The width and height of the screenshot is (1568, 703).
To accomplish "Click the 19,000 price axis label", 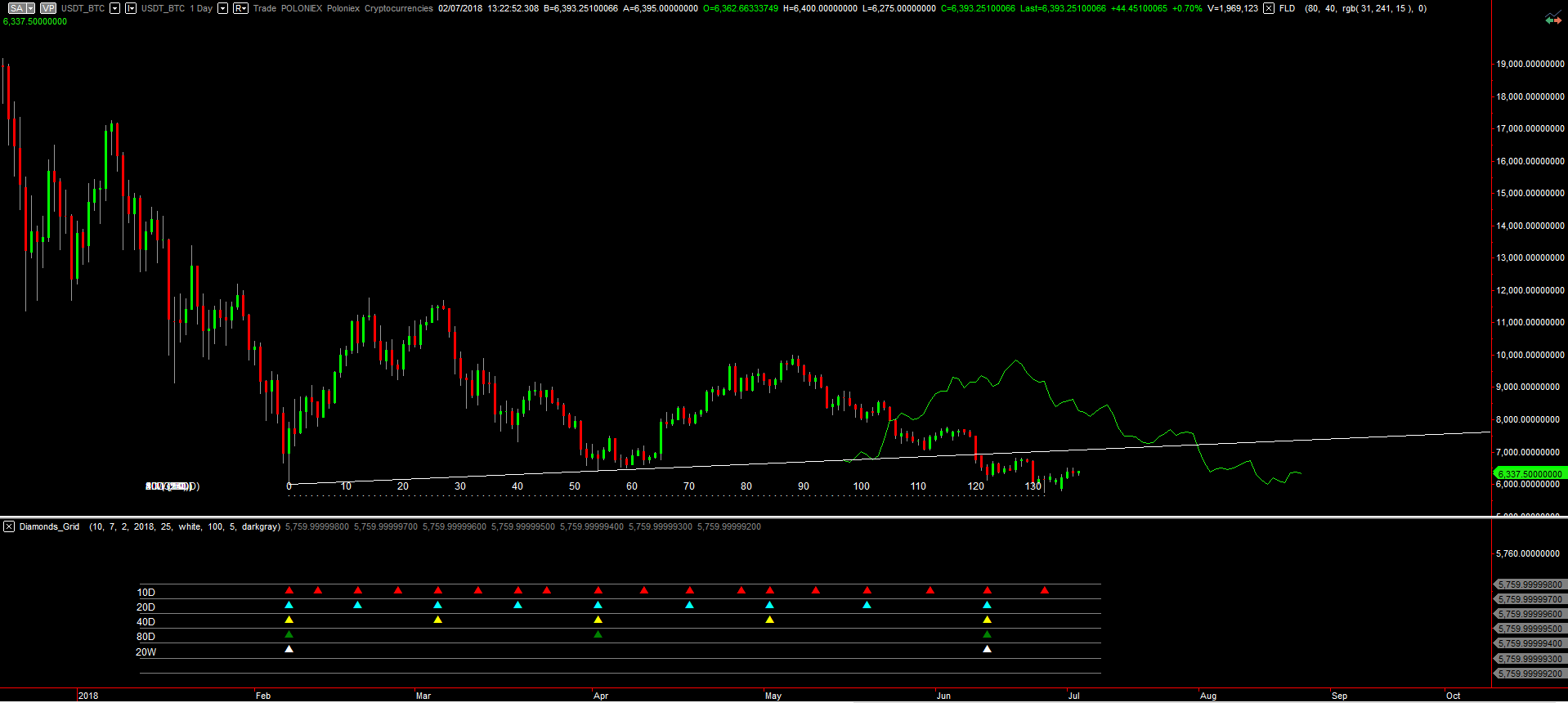I will tap(1530, 64).
